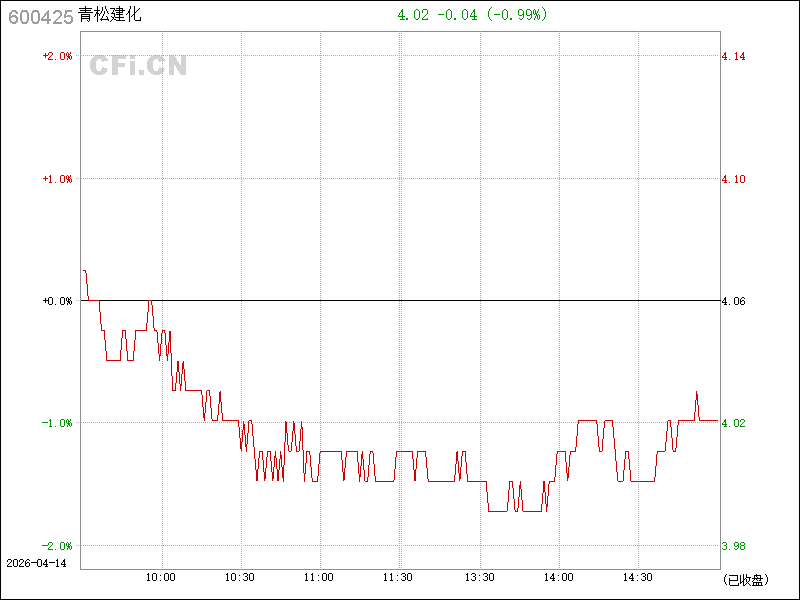
Task: Click the 3.98 price label
Action: [733, 546]
